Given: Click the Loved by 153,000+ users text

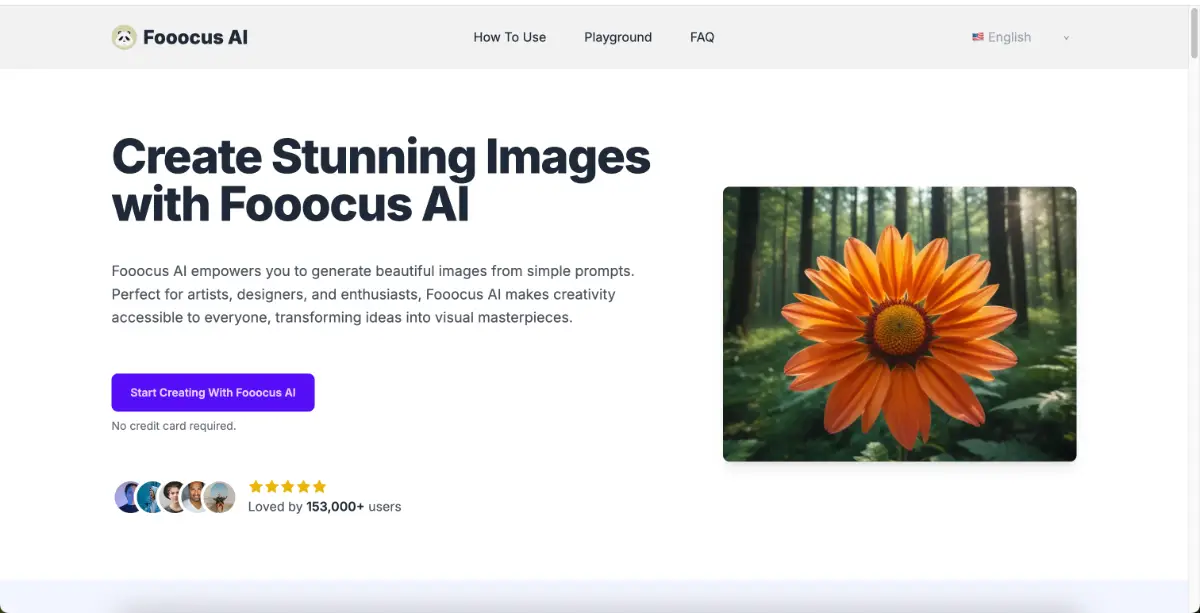Looking at the screenshot, I should tap(324, 506).
